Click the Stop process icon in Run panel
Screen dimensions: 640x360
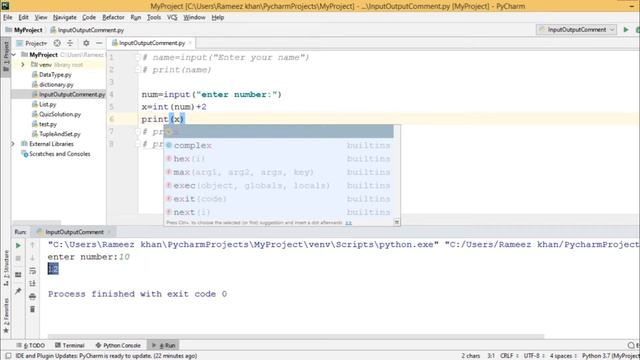(x=18, y=258)
